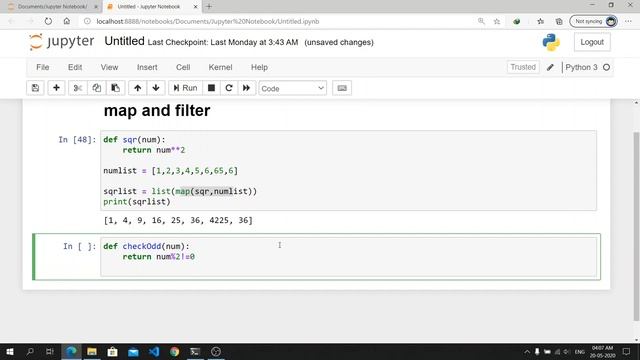Click the Python logo icon
Image resolution: width=640 pixels, height=360 pixels.
[551, 42]
